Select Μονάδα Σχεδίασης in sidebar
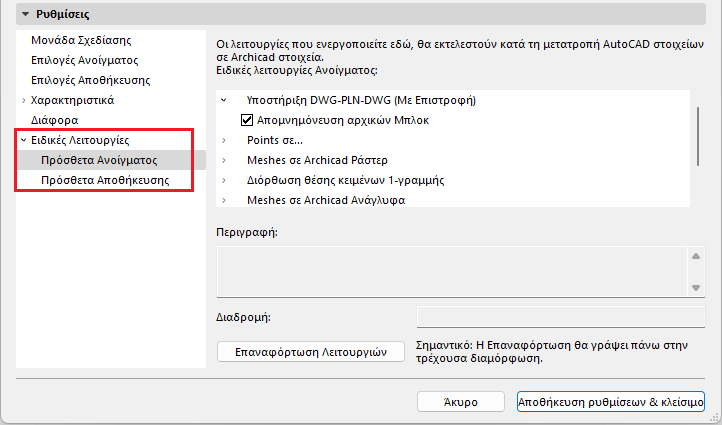Image resolution: width=722 pixels, height=425 pixels. (x=82, y=40)
